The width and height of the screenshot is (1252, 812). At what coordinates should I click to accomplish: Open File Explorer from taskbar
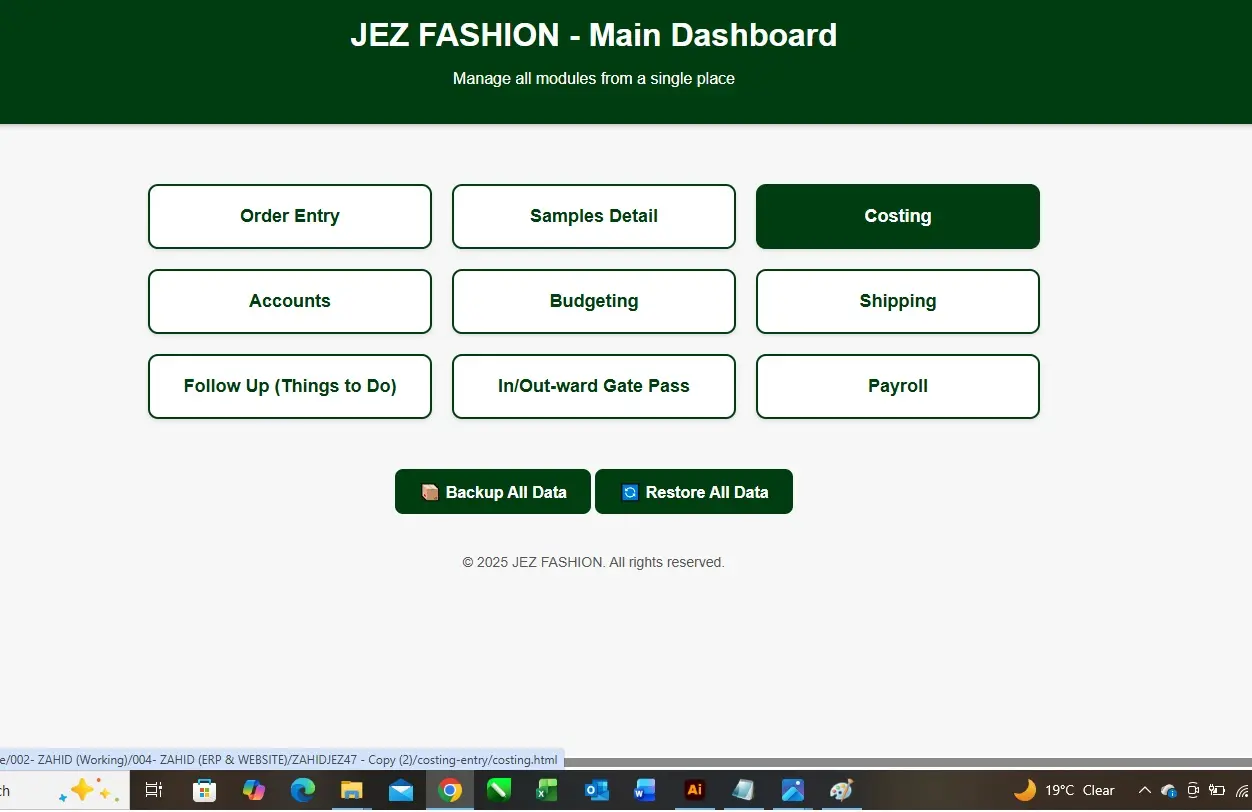point(352,790)
